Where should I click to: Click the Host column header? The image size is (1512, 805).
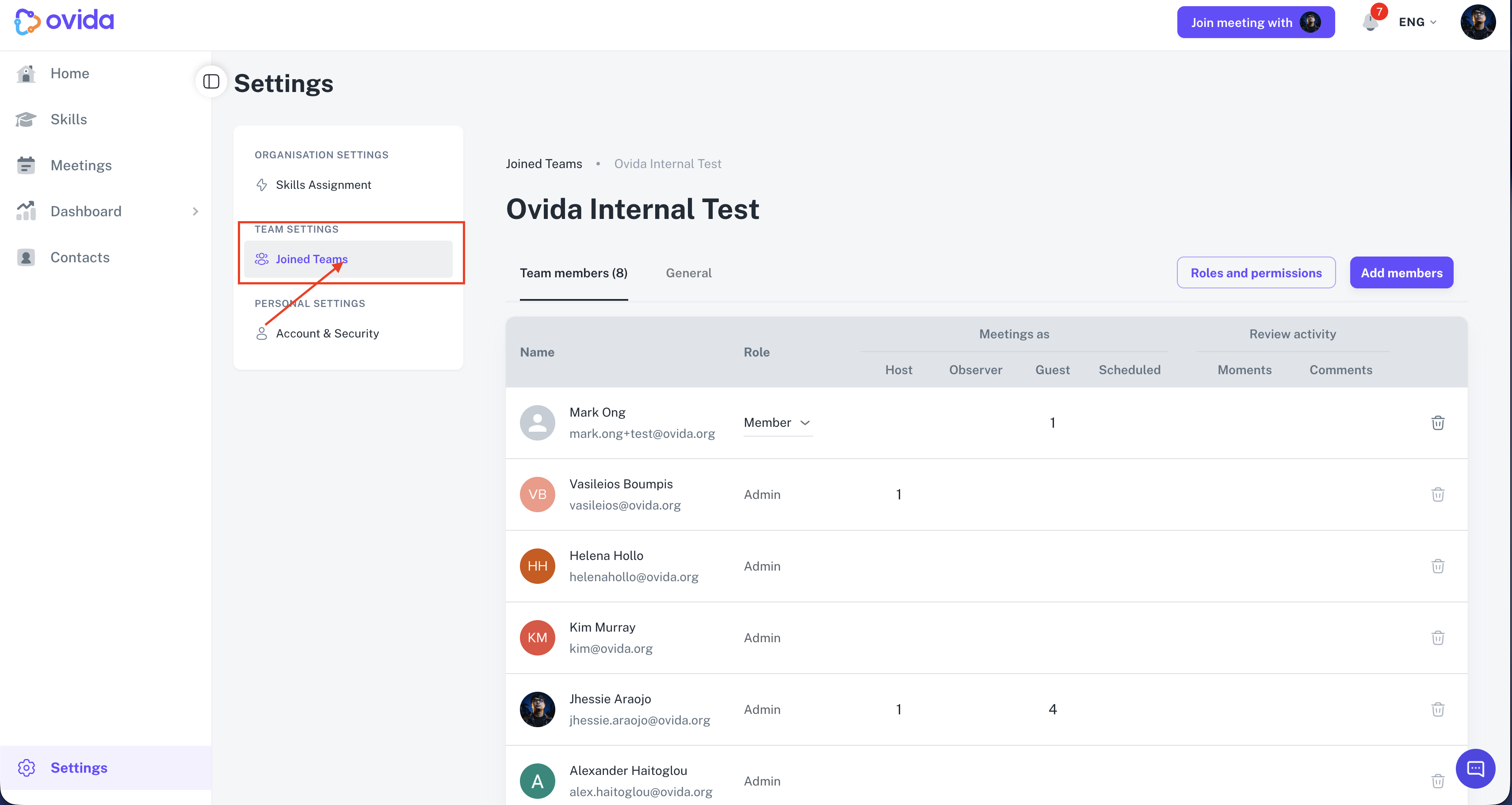tap(899, 370)
